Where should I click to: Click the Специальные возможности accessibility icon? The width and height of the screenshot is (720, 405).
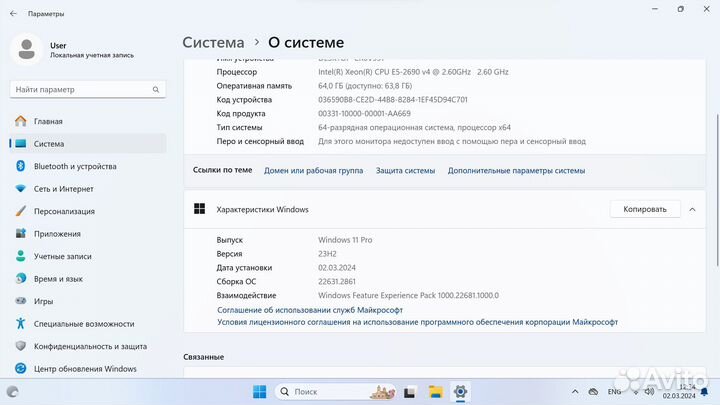(x=21, y=323)
